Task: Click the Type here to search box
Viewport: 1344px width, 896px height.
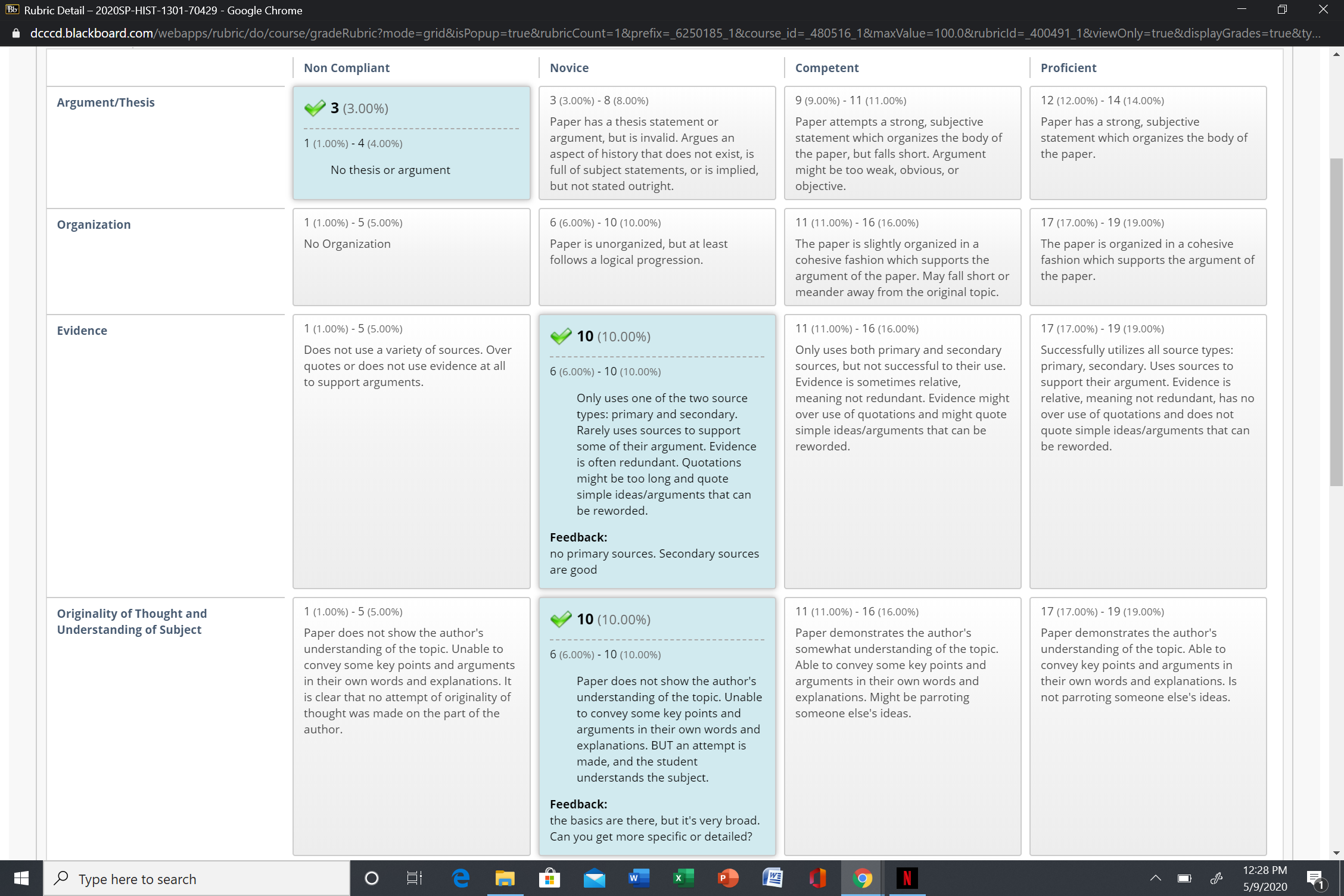Action: [197, 878]
